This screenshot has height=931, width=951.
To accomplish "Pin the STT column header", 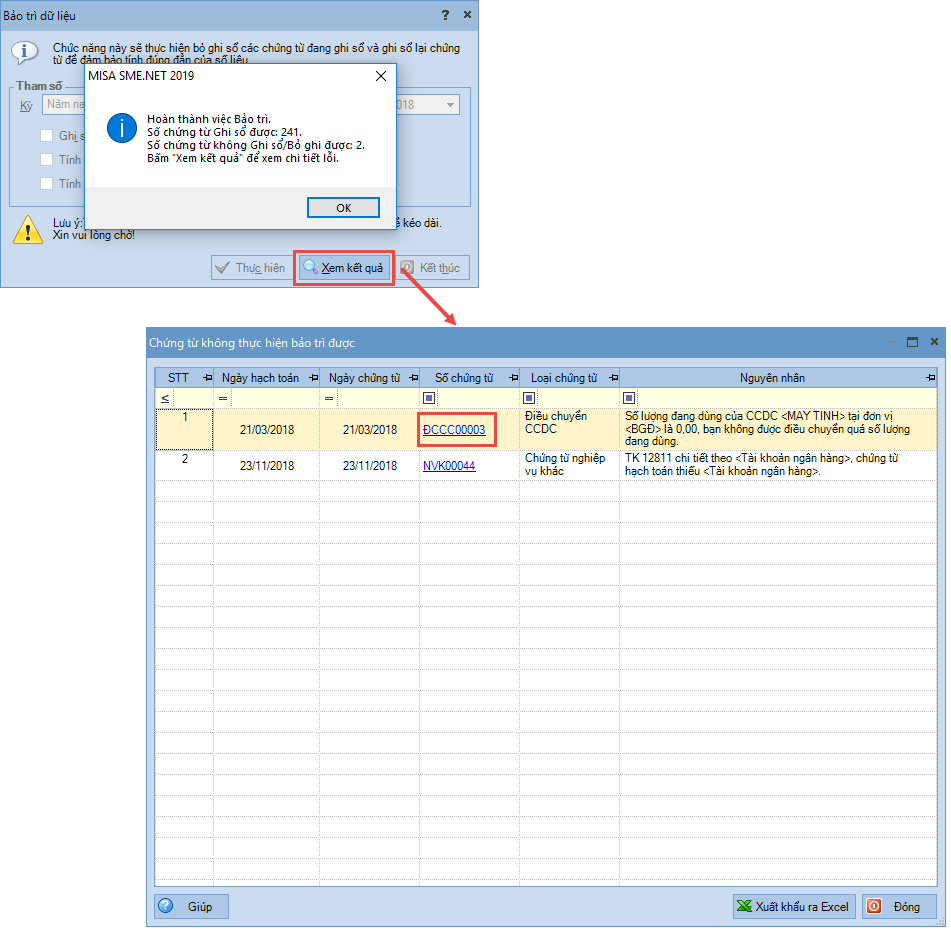I will click(207, 378).
